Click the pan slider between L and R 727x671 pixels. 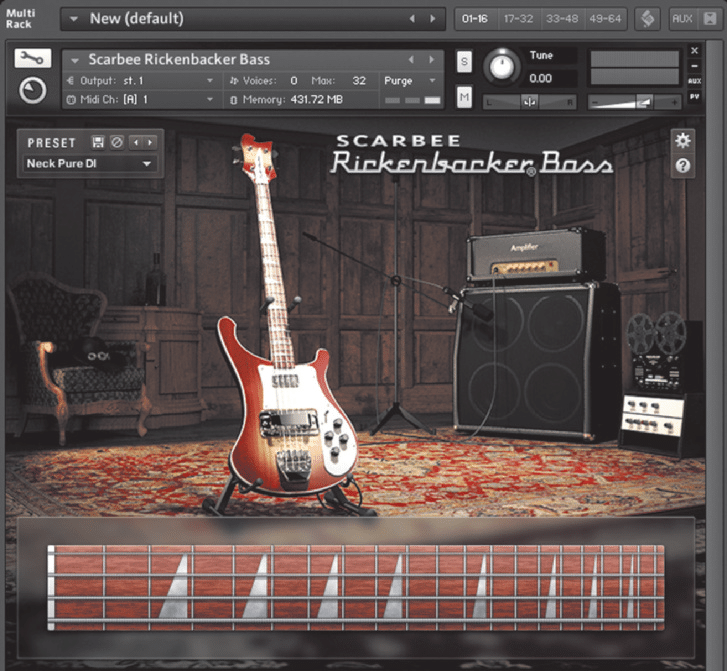pos(529,102)
